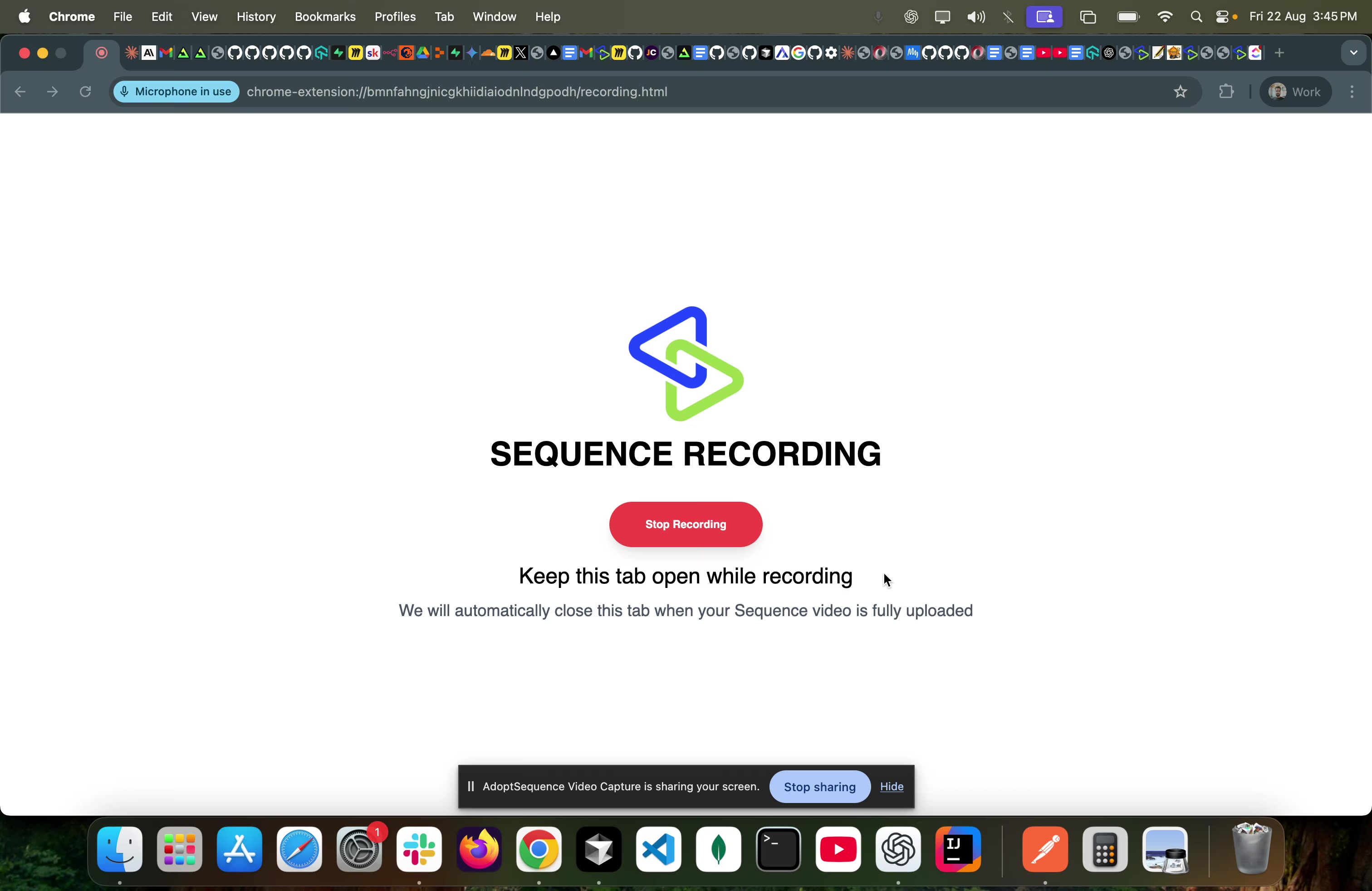Open the Cloudflare bookmark
This screenshot has height=891, width=1372.
pos(487,53)
